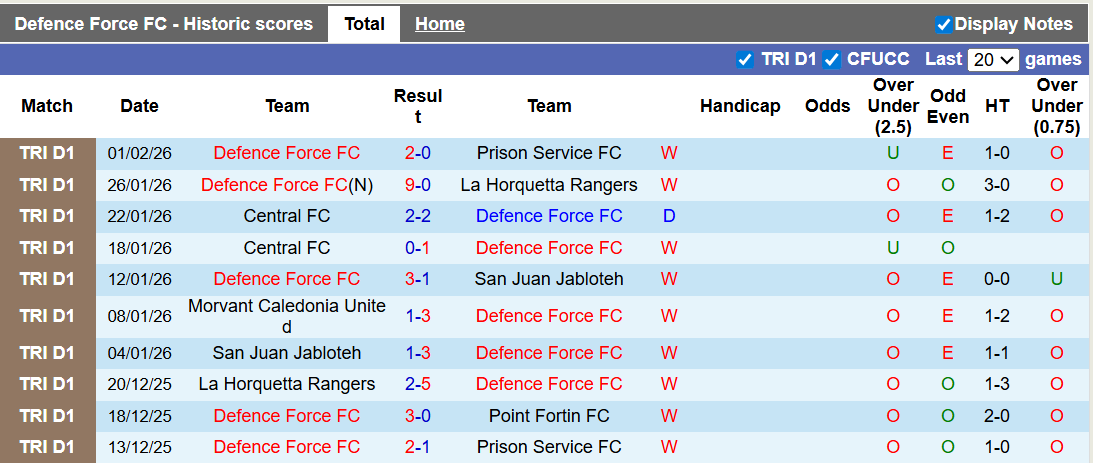Open the Last 20 games dropdown
This screenshot has height=463, width=1093.
992,59
